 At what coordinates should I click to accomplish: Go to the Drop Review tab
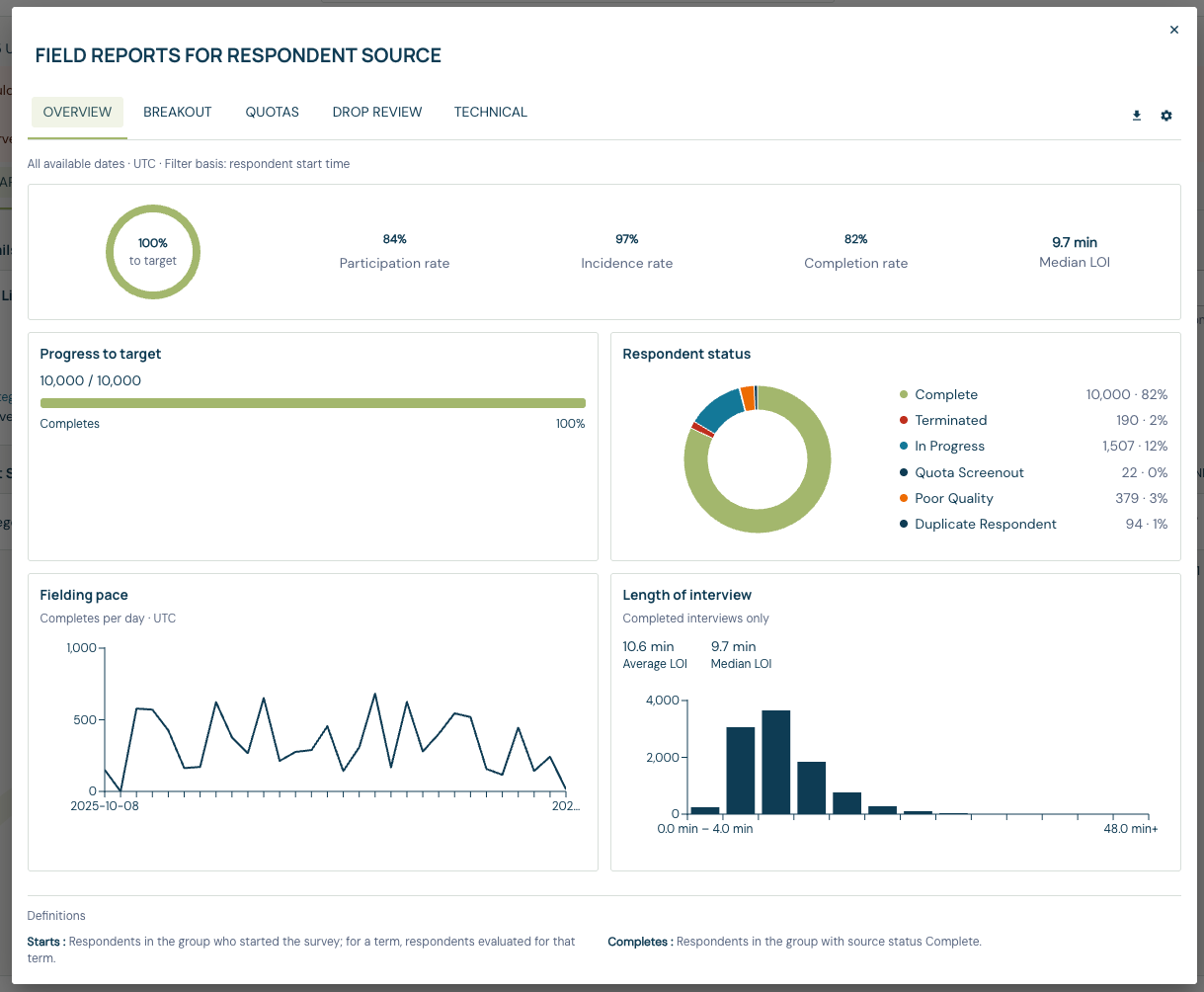tap(377, 112)
